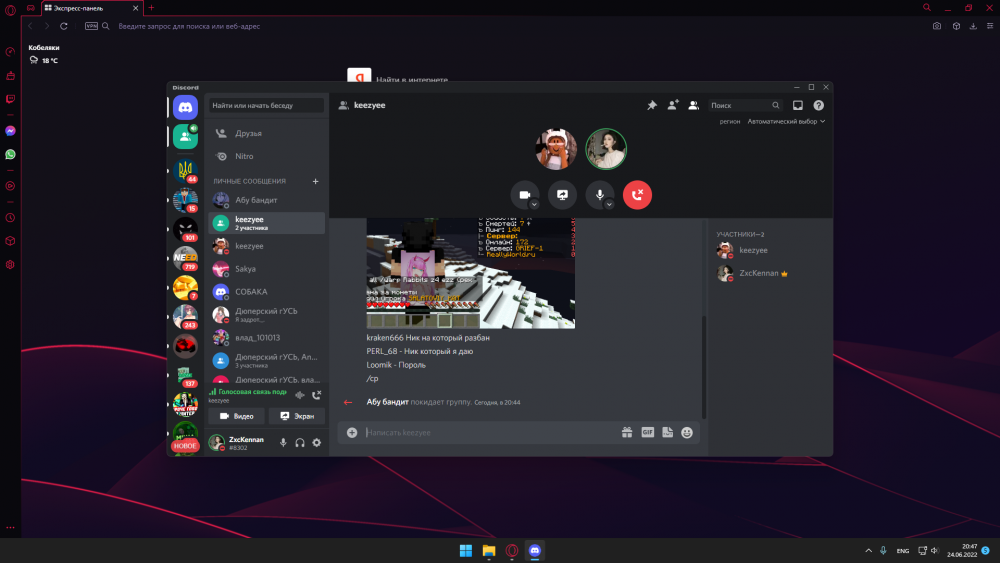The width and height of the screenshot is (1000, 563).
Task: Click ZxcKennan in участники list
Action: pyautogui.click(x=770, y=274)
